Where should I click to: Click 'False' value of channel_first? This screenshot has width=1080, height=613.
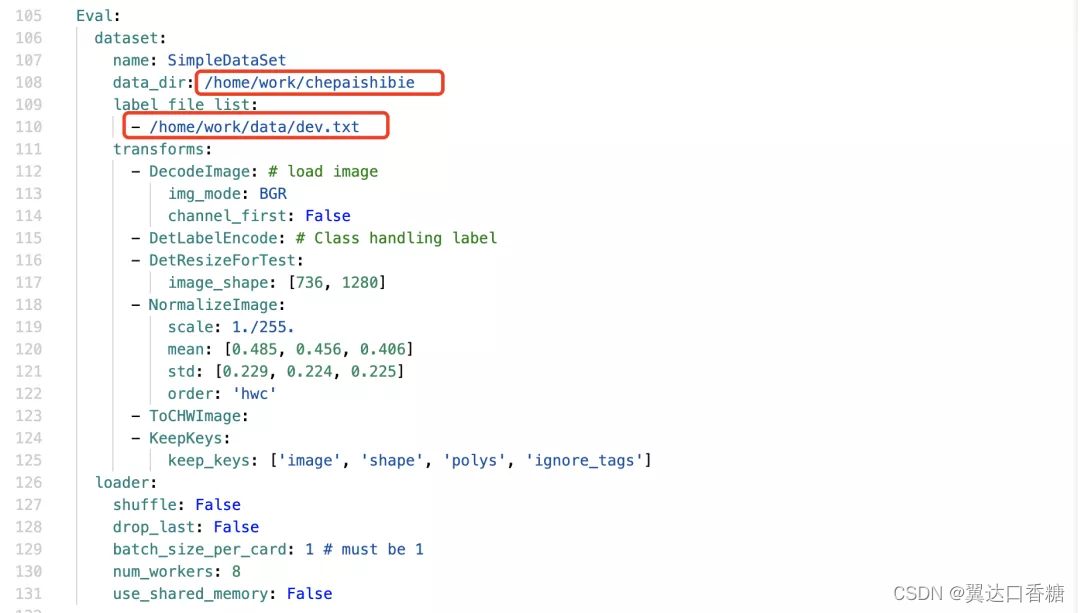tap(328, 216)
